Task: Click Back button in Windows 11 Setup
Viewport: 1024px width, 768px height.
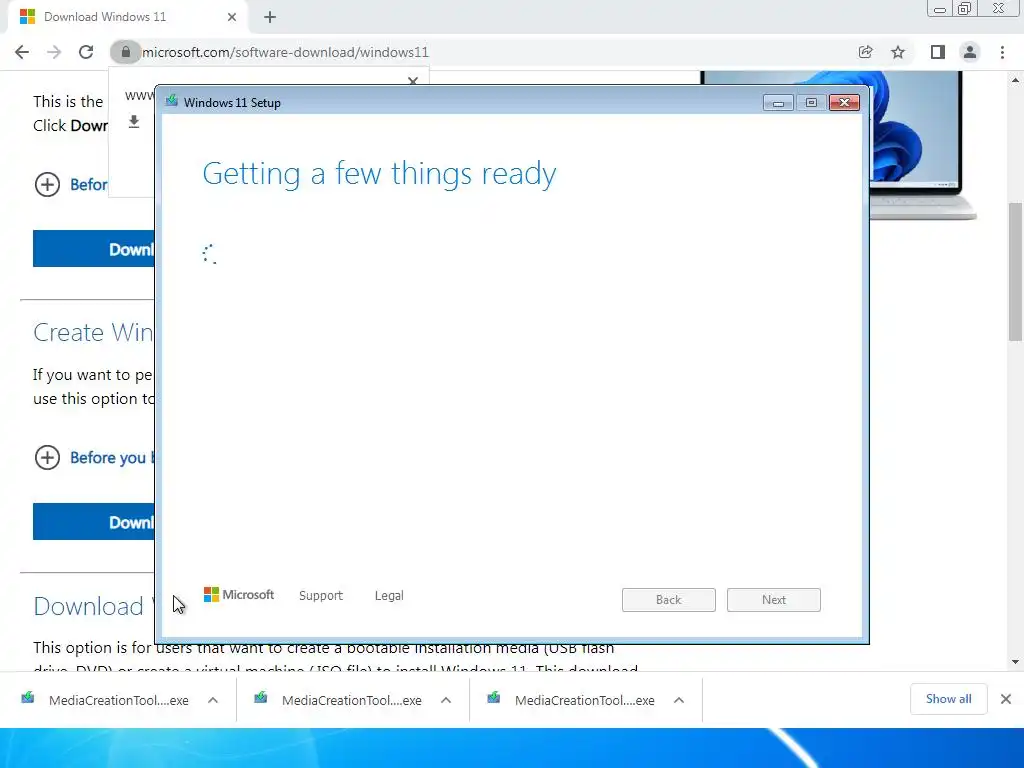Action: pyautogui.click(x=669, y=600)
